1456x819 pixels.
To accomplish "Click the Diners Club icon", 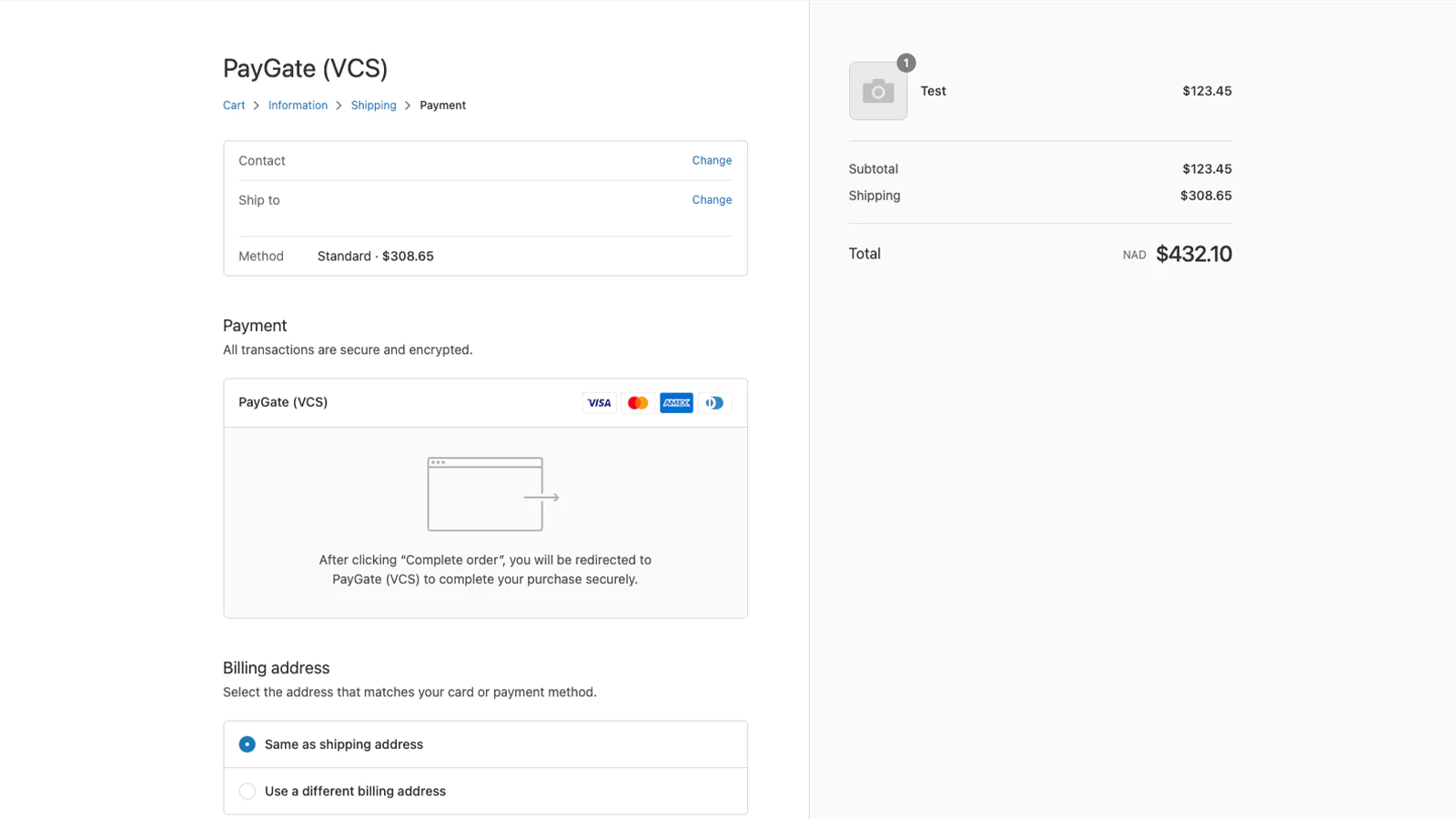I will click(x=715, y=402).
